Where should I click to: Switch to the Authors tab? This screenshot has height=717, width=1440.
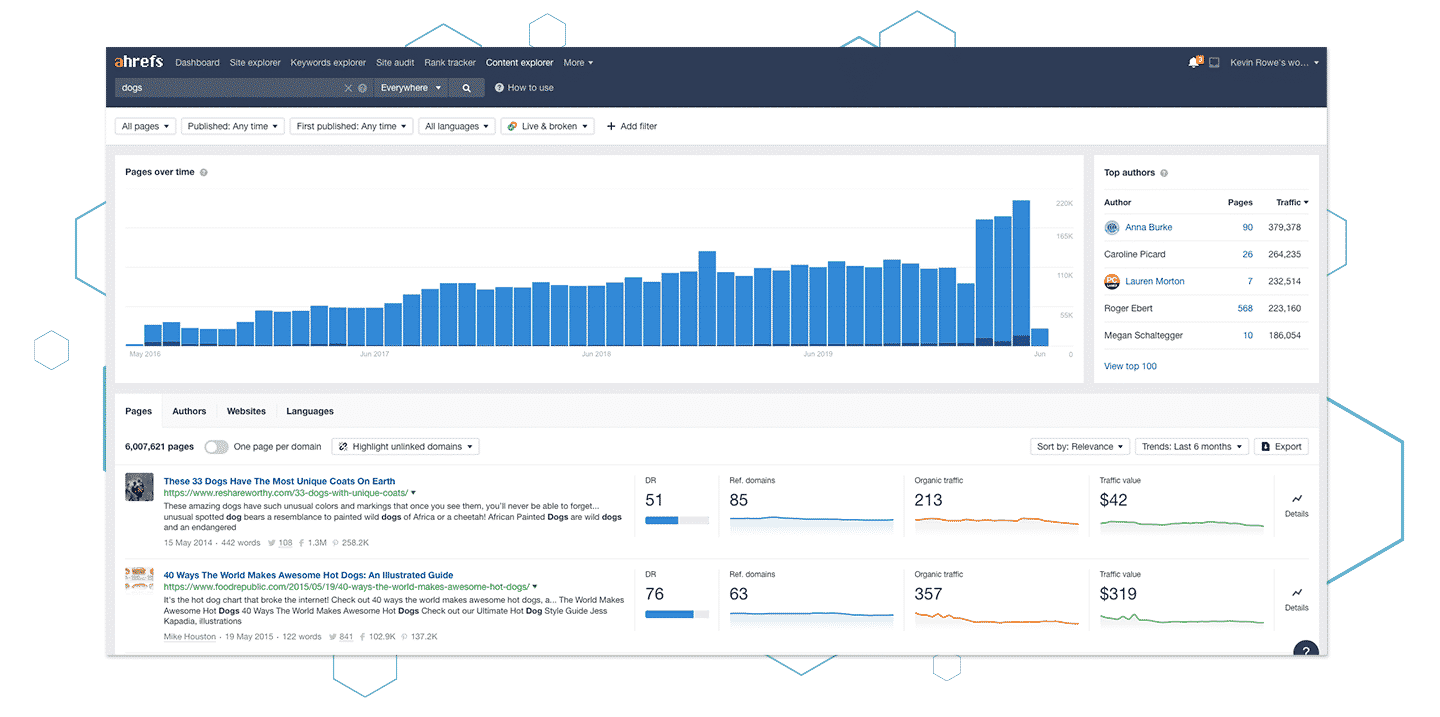pyautogui.click(x=189, y=411)
